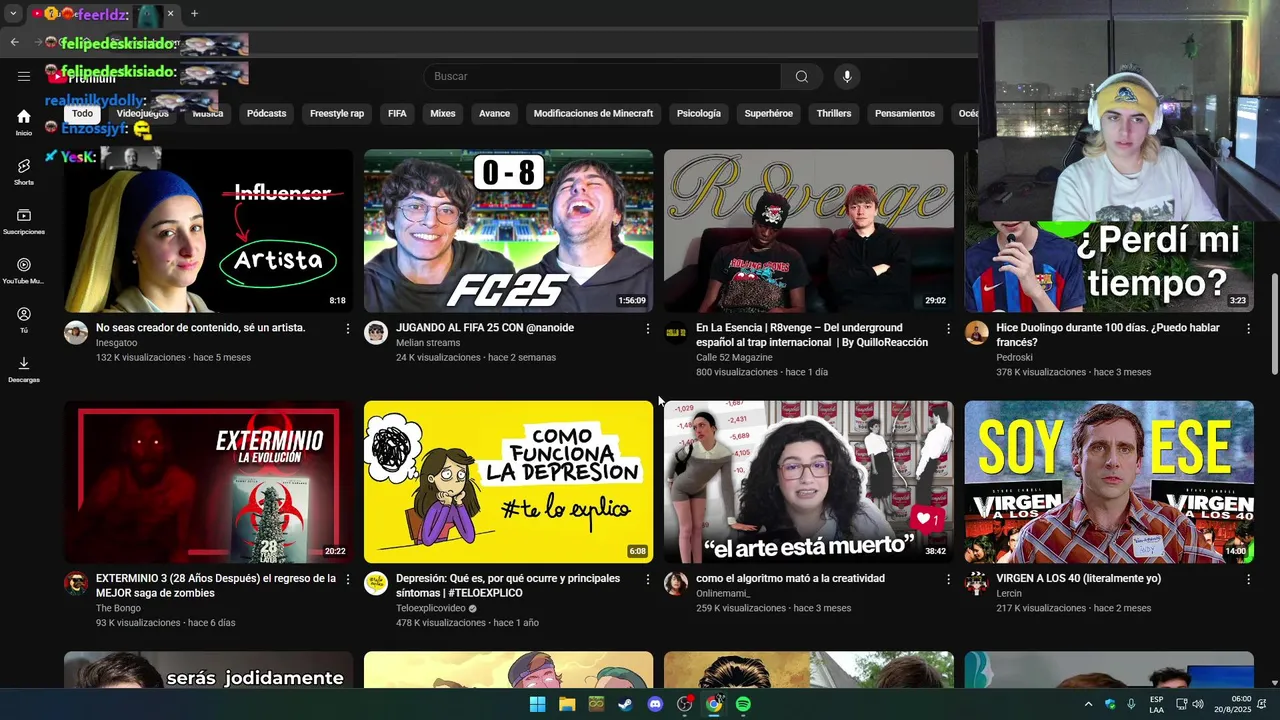This screenshot has width=1280, height=720.
Task: Select the Freestyle rap filter chip
Action: [x=337, y=113]
